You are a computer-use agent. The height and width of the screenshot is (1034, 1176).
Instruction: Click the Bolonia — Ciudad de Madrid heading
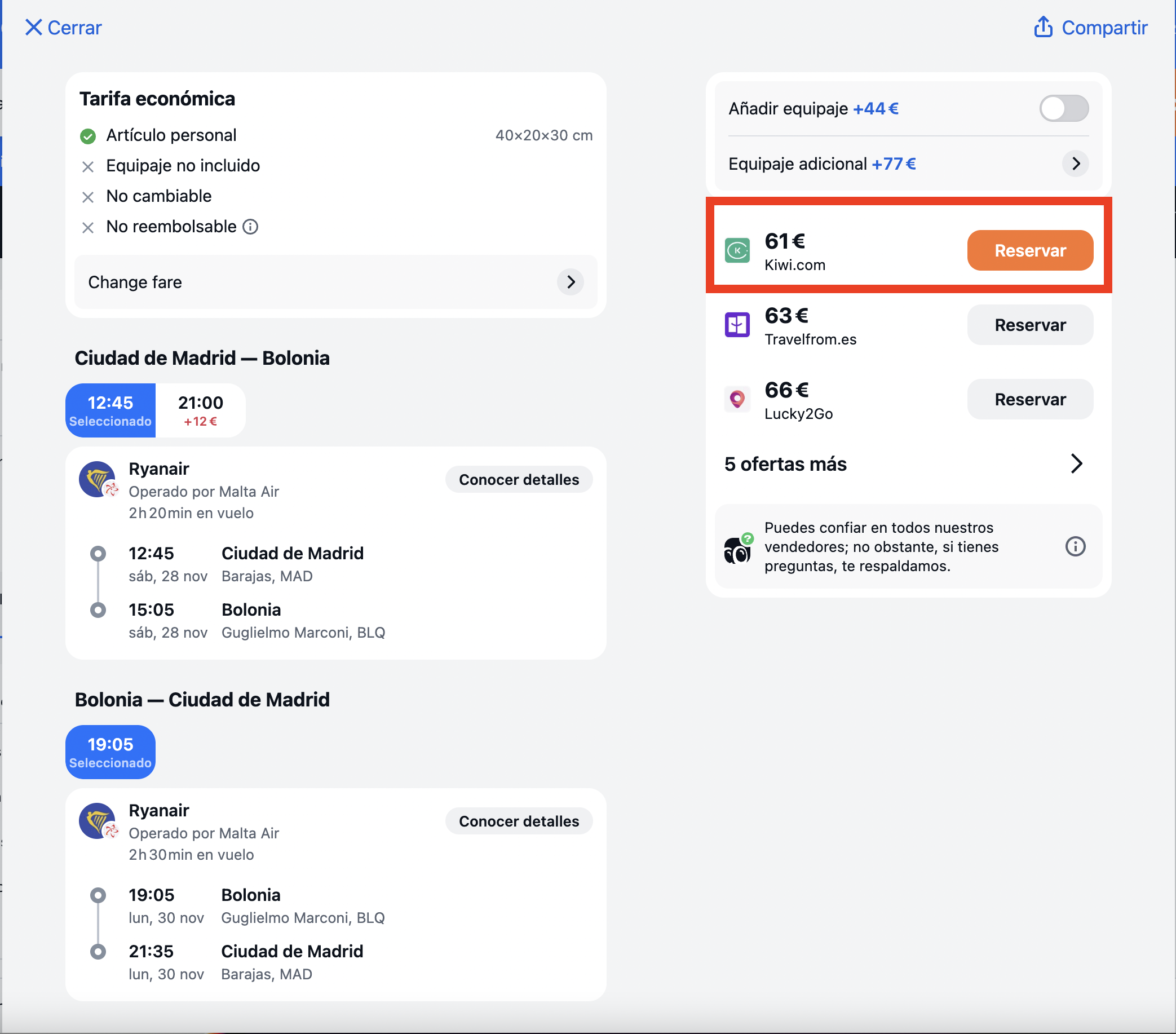pyautogui.click(x=202, y=700)
